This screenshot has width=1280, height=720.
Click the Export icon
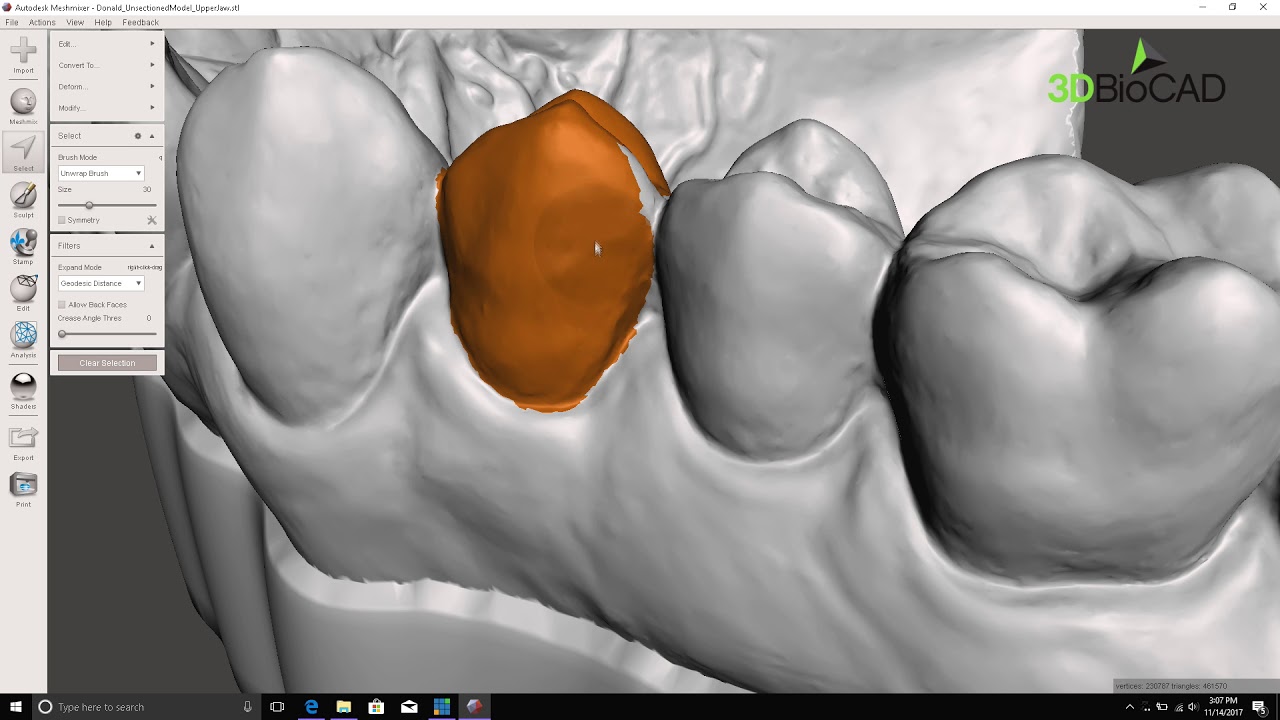pos(23,437)
